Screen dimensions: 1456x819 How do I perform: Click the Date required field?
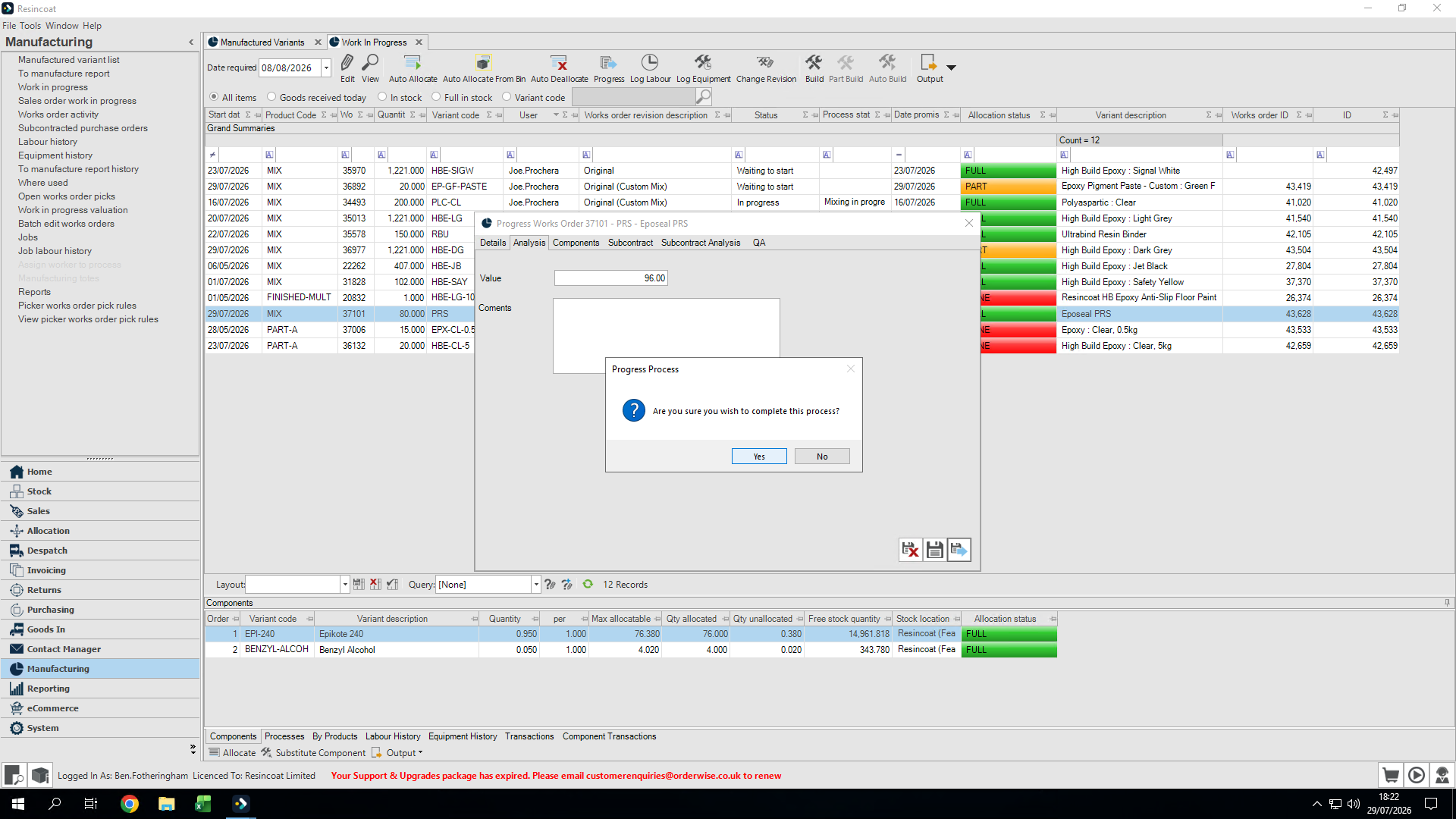click(290, 67)
